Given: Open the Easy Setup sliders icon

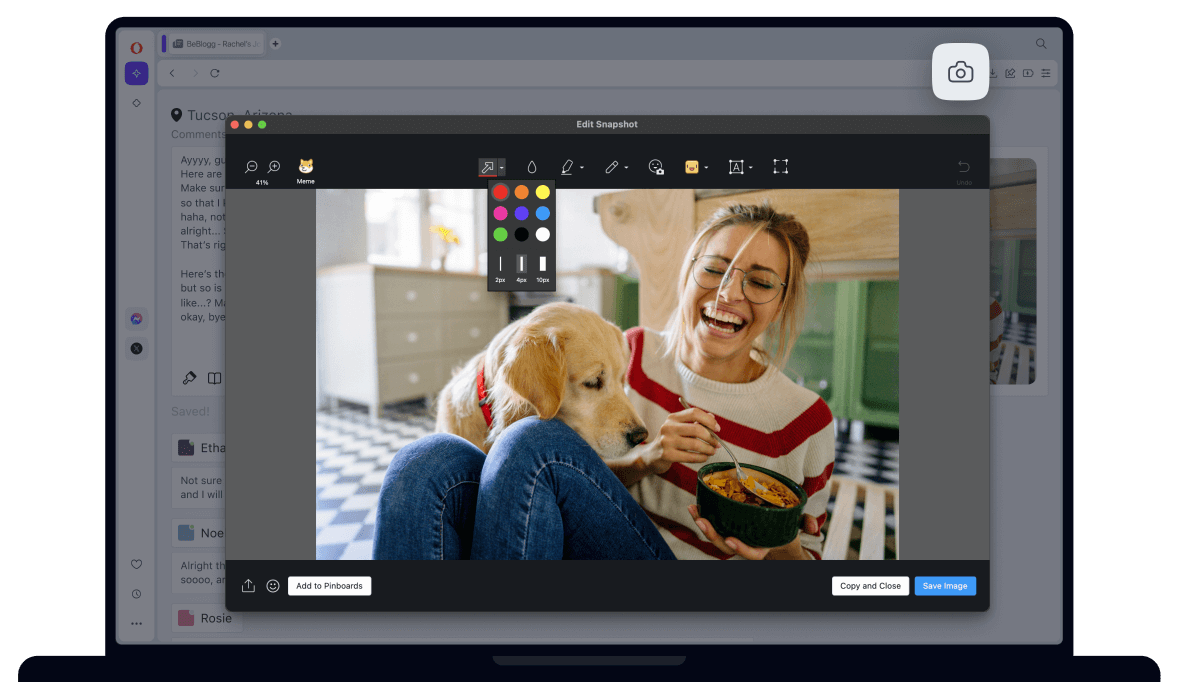Looking at the screenshot, I should (1045, 73).
